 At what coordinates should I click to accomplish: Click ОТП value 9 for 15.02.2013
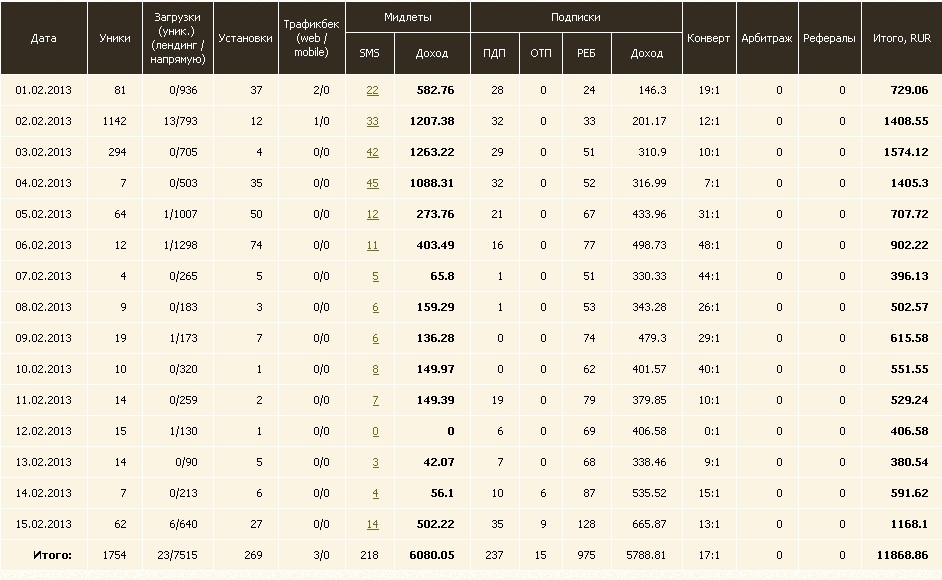click(x=543, y=524)
